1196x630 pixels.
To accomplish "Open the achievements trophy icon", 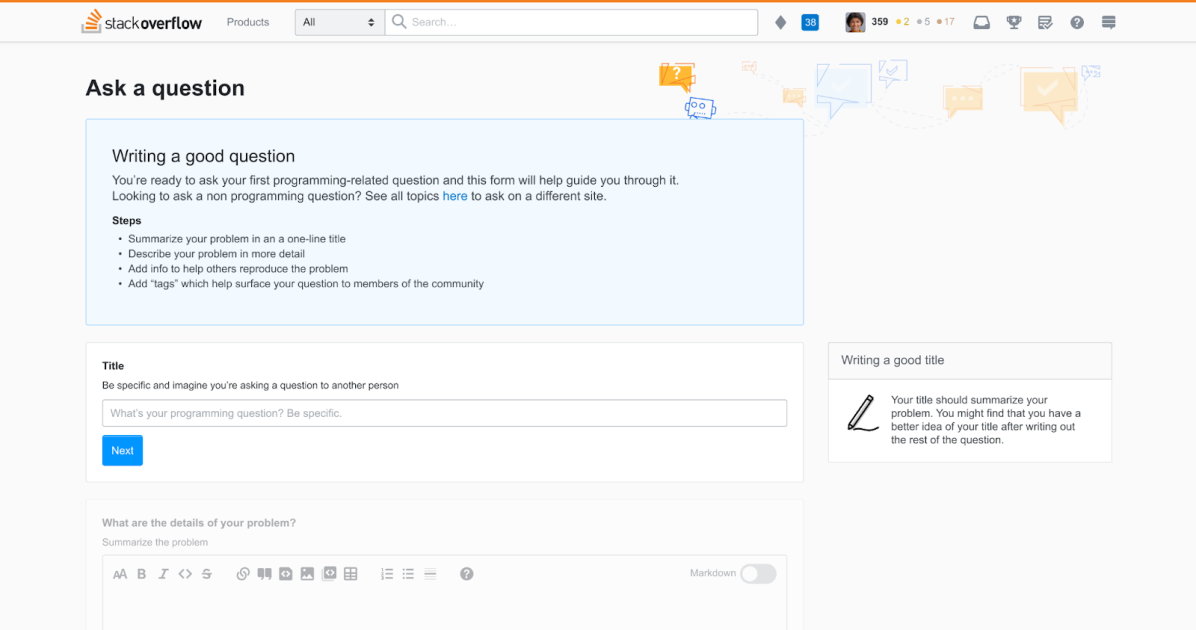I will [1014, 22].
